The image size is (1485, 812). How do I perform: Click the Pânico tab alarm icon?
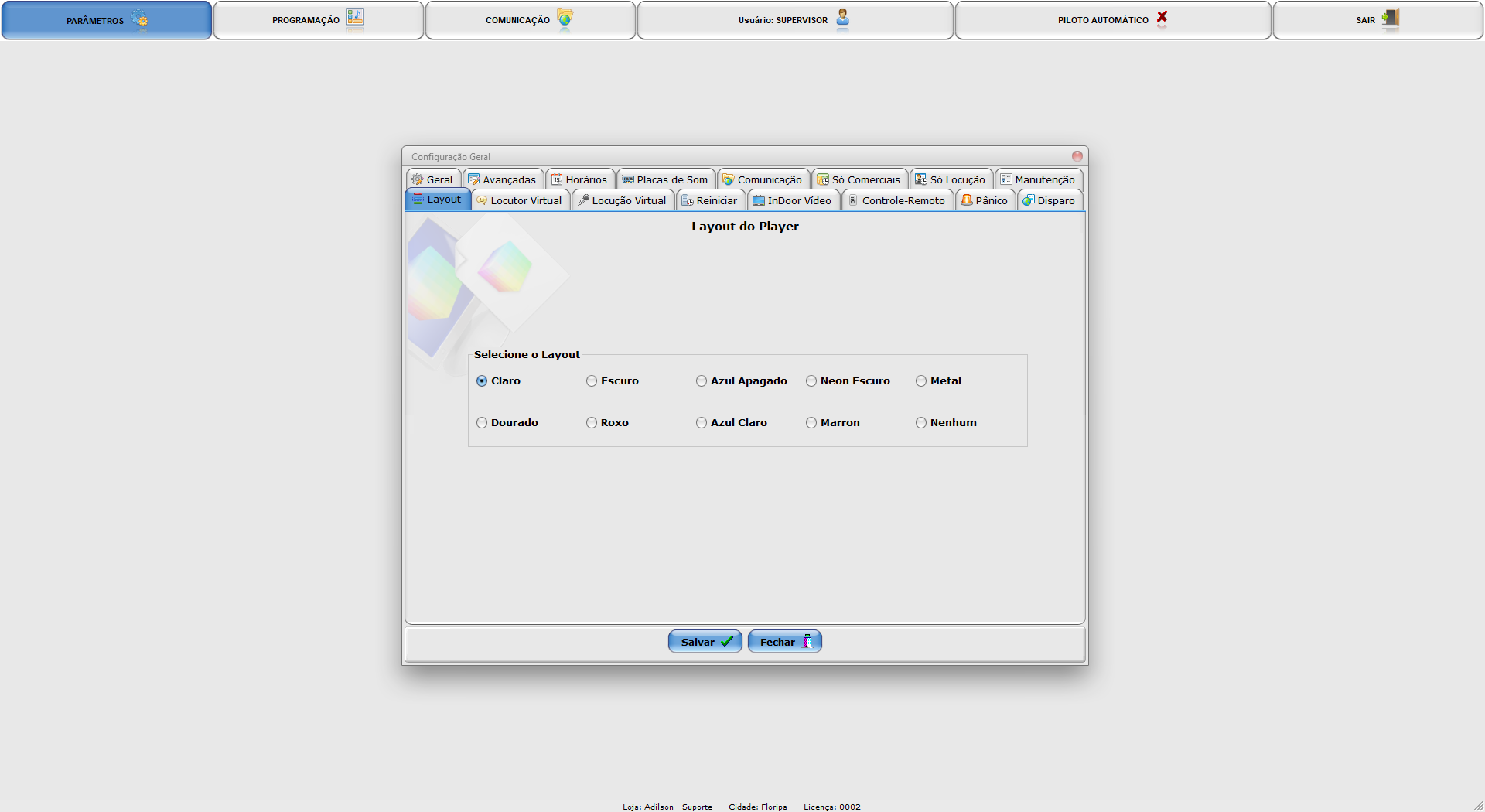click(x=967, y=200)
